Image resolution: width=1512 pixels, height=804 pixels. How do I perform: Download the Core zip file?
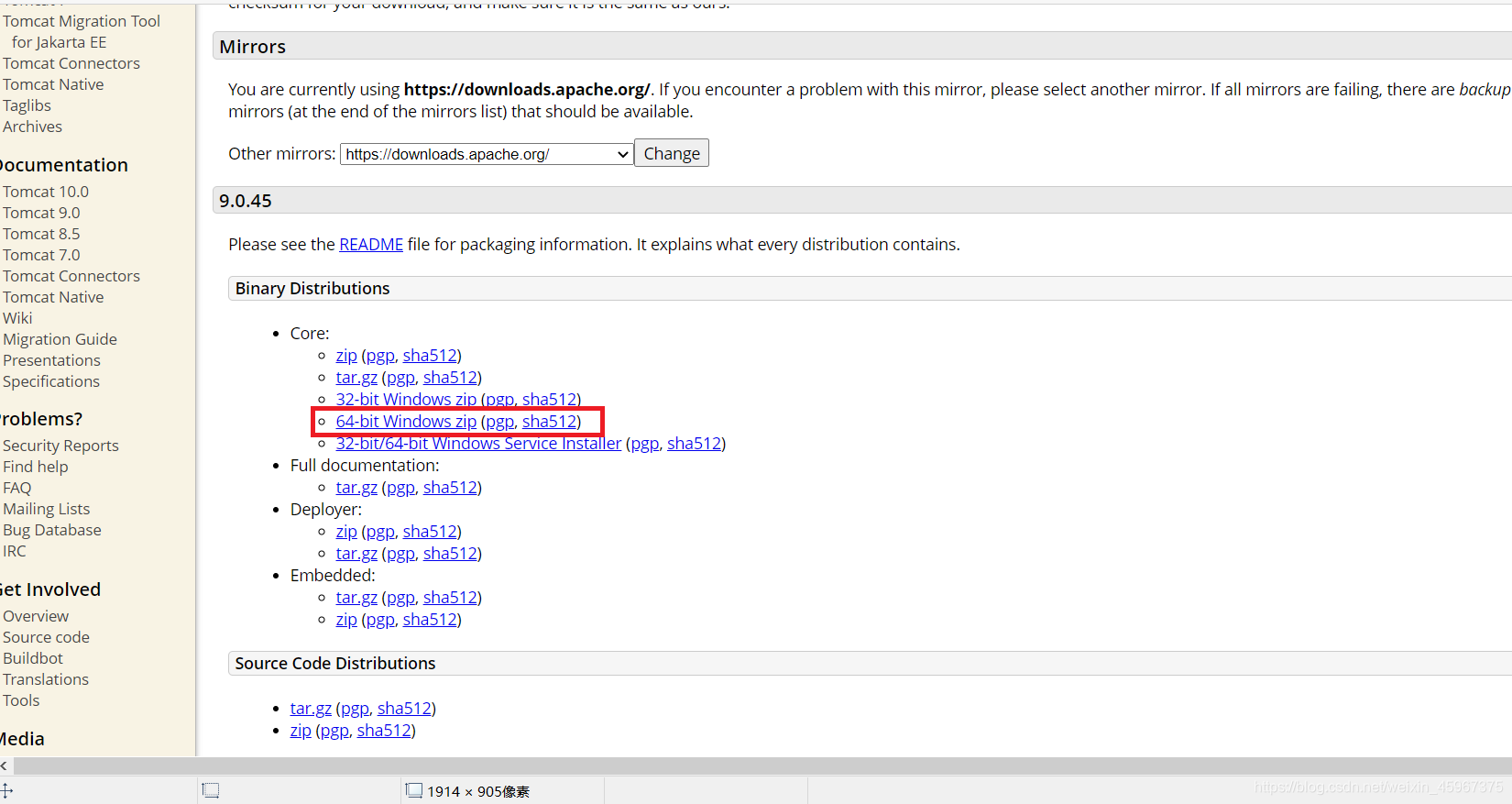[346, 356]
